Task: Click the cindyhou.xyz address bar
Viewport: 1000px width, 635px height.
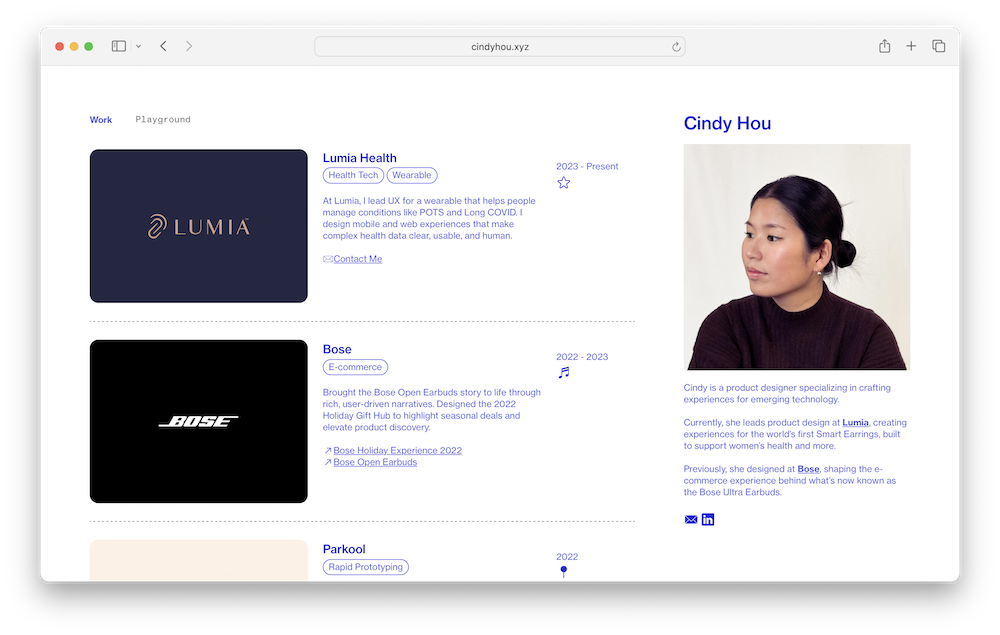Action: coord(500,47)
